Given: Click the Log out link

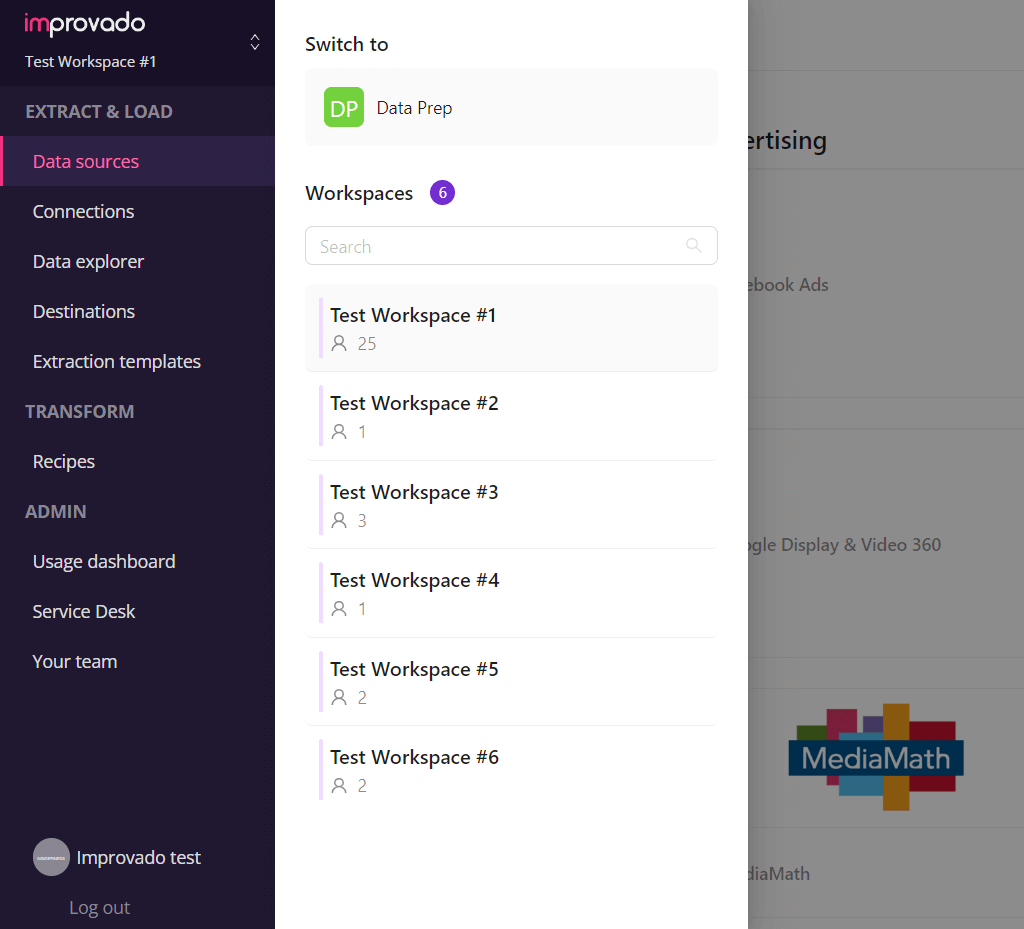Looking at the screenshot, I should (99, 907).
